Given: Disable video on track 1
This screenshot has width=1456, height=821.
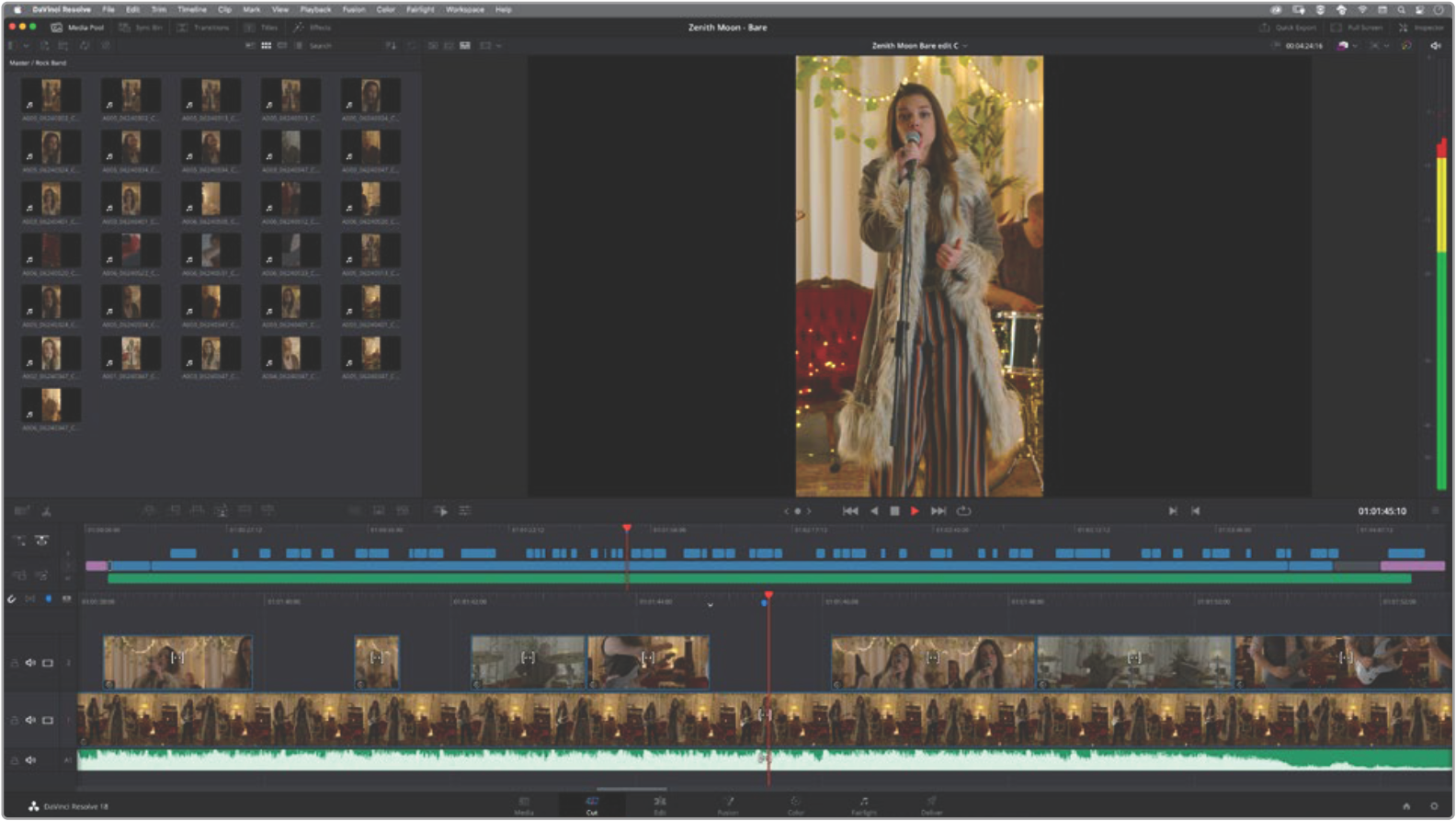Looking at the screenshot, I should pyautogui.click(x=48, y=721).
